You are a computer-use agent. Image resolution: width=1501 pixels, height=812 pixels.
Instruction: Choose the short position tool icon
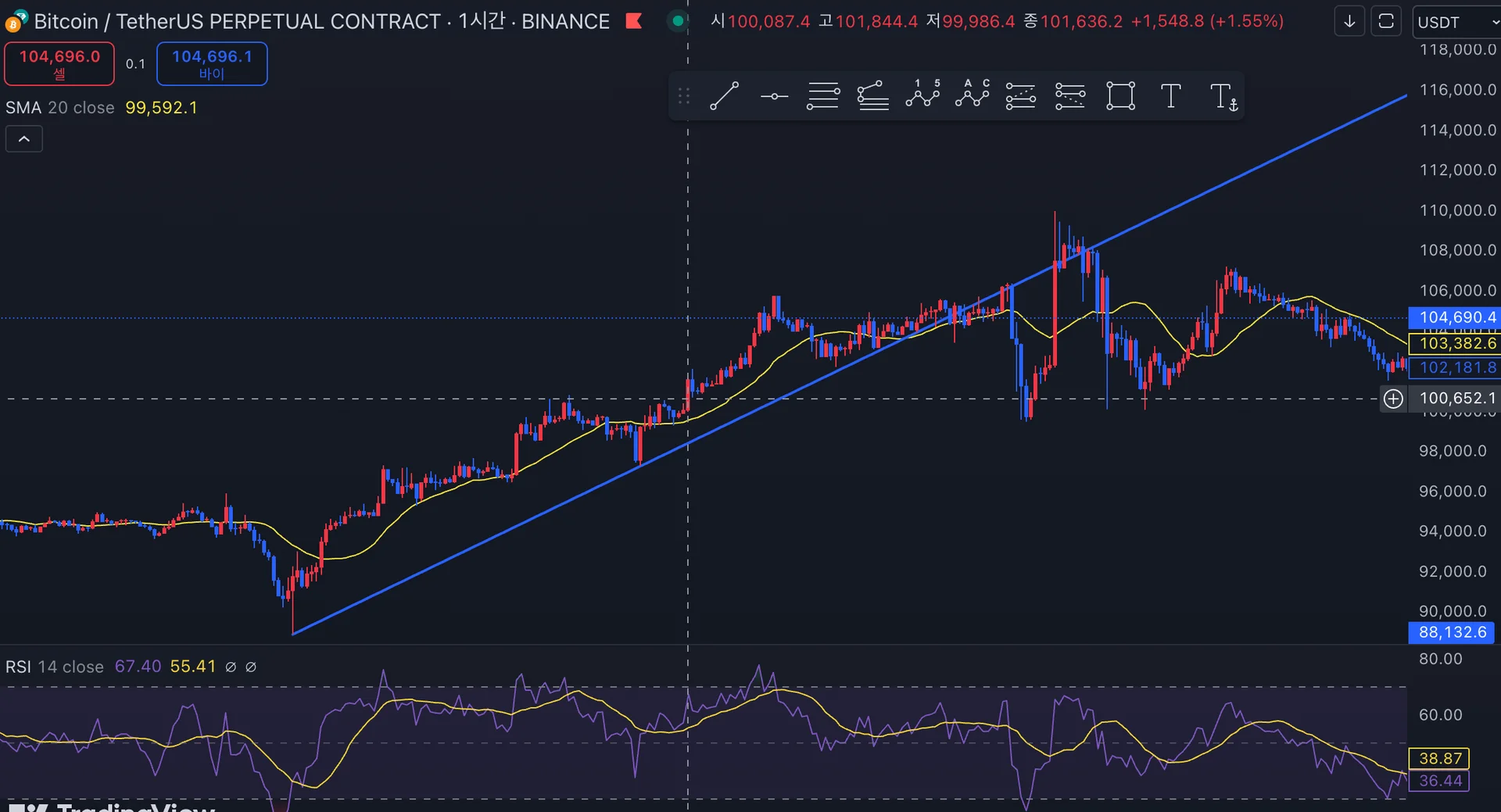1070,96
